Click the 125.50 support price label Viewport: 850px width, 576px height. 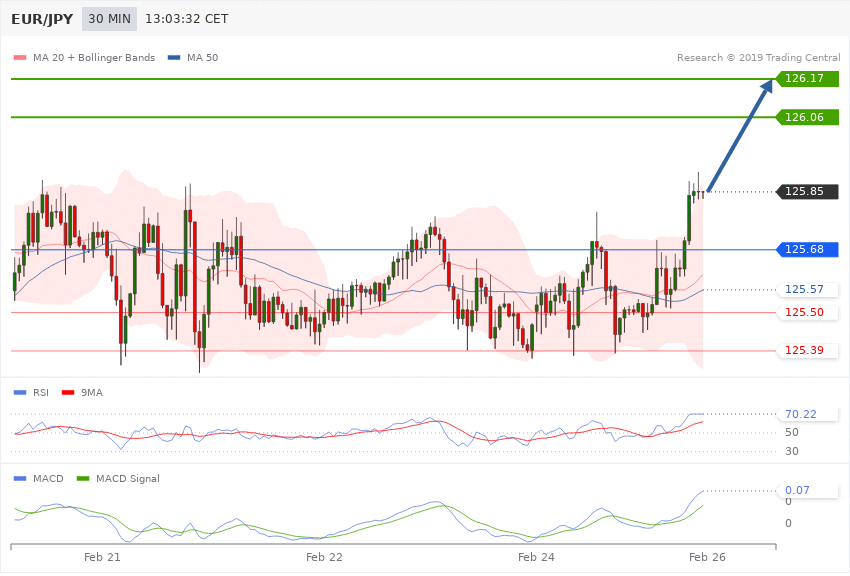pos(807,312)
